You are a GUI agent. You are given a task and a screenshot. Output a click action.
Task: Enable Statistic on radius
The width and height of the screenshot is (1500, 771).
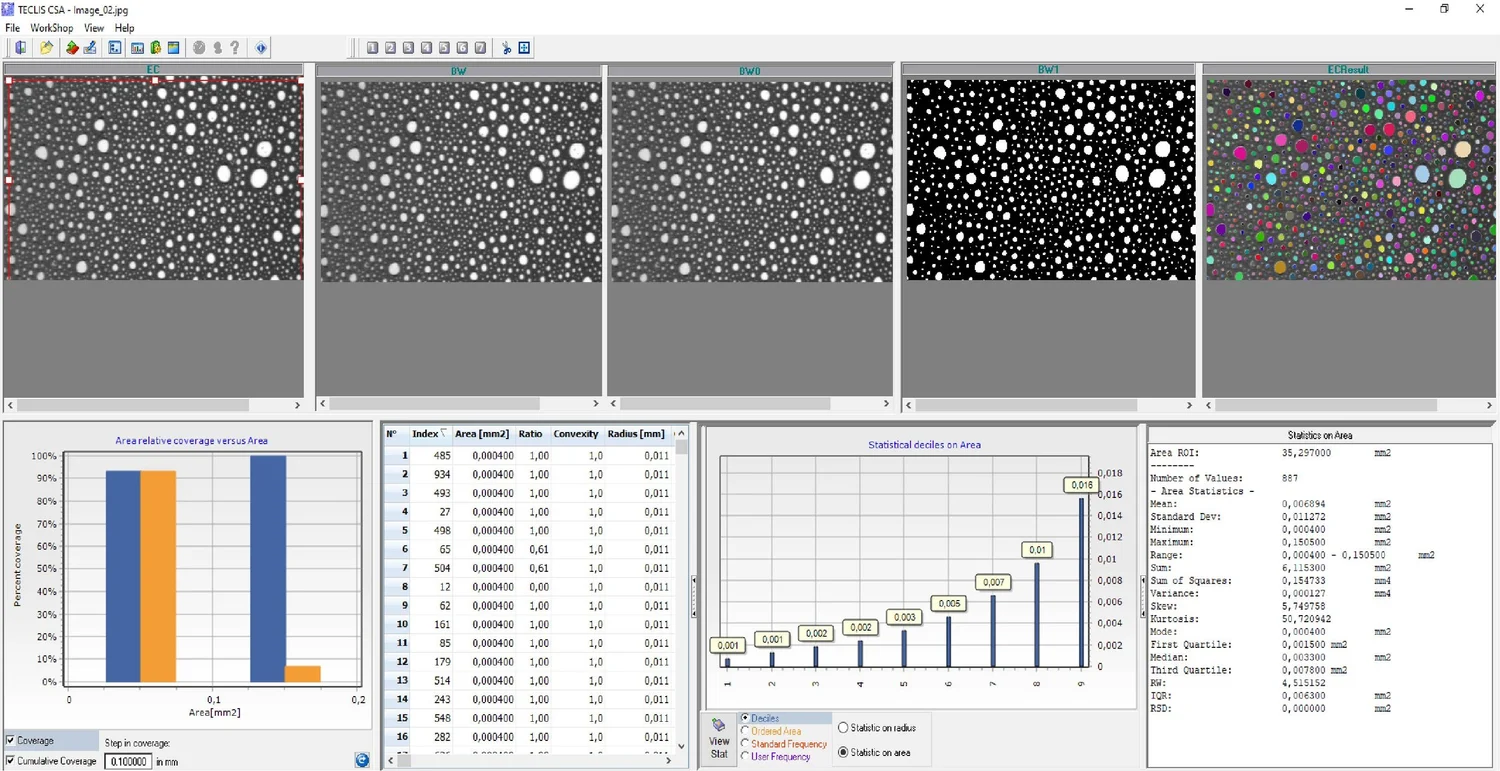[x=843, y=728]
